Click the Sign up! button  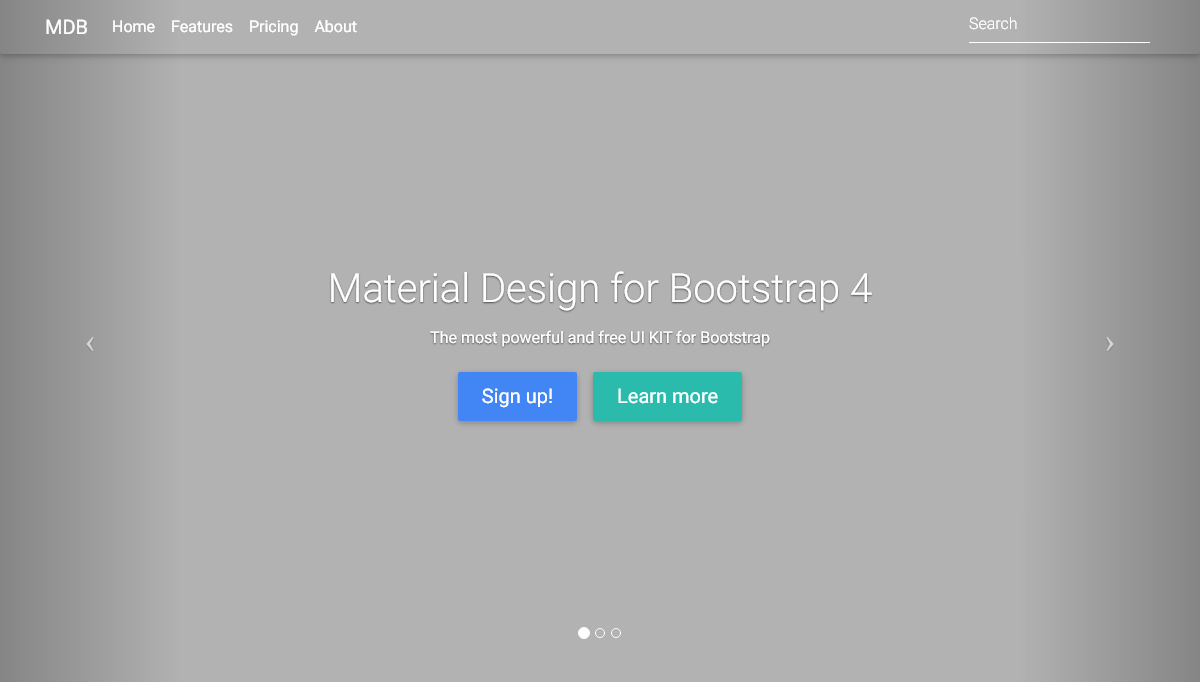[x=517, y=396]
